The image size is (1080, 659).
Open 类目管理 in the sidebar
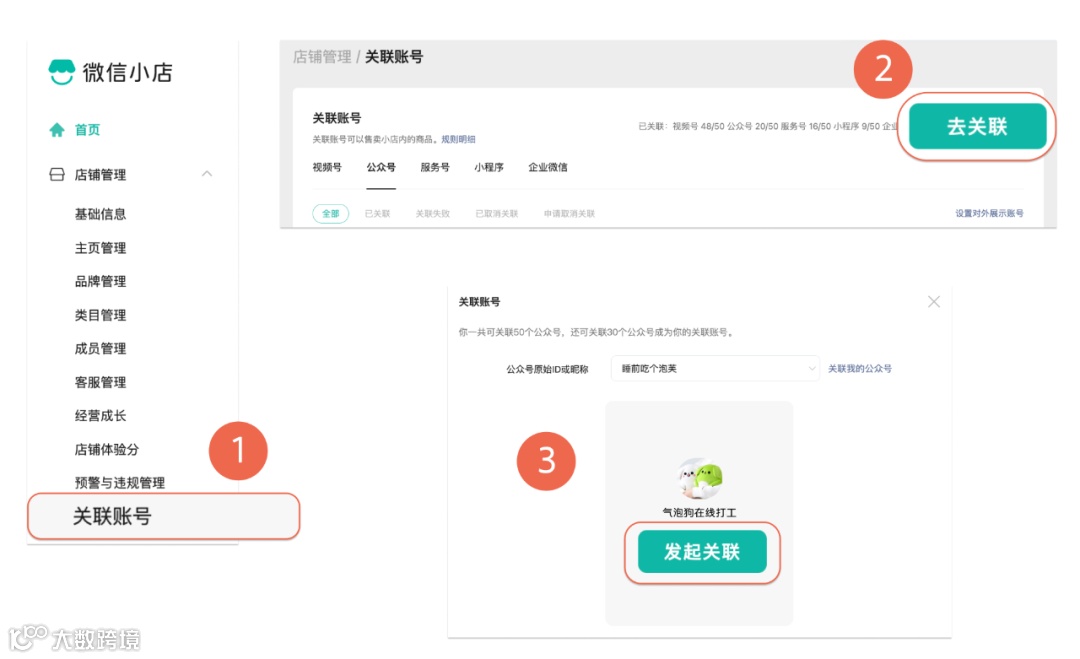(x=101, y=315)
